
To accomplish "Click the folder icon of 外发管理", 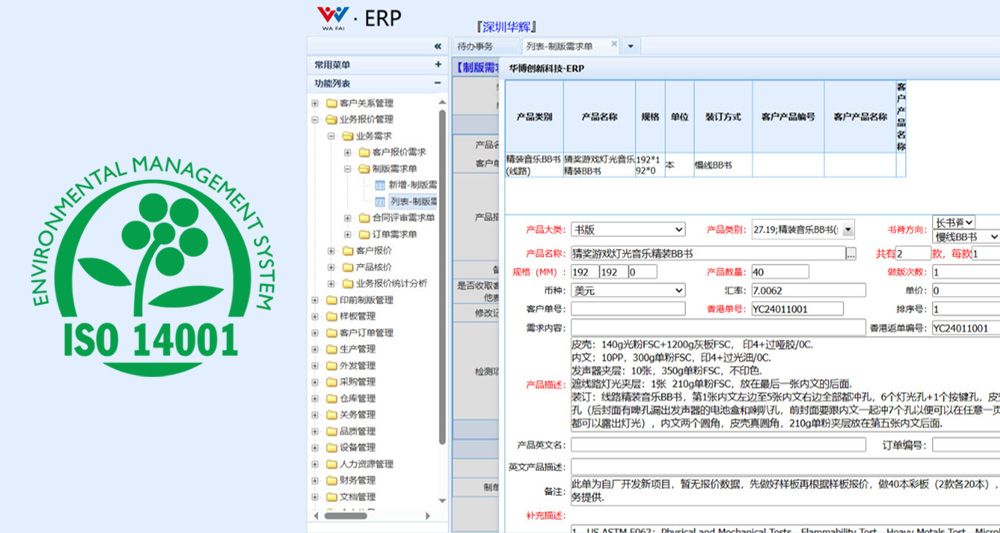I will [x=332, y=366].
